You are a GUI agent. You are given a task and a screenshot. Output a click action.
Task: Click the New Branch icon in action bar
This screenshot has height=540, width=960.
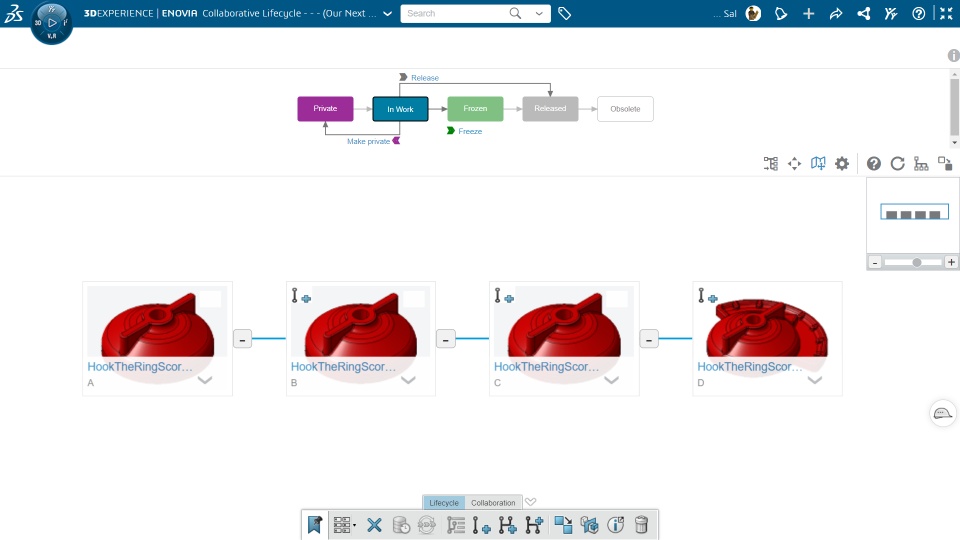[x=508, y=525]
